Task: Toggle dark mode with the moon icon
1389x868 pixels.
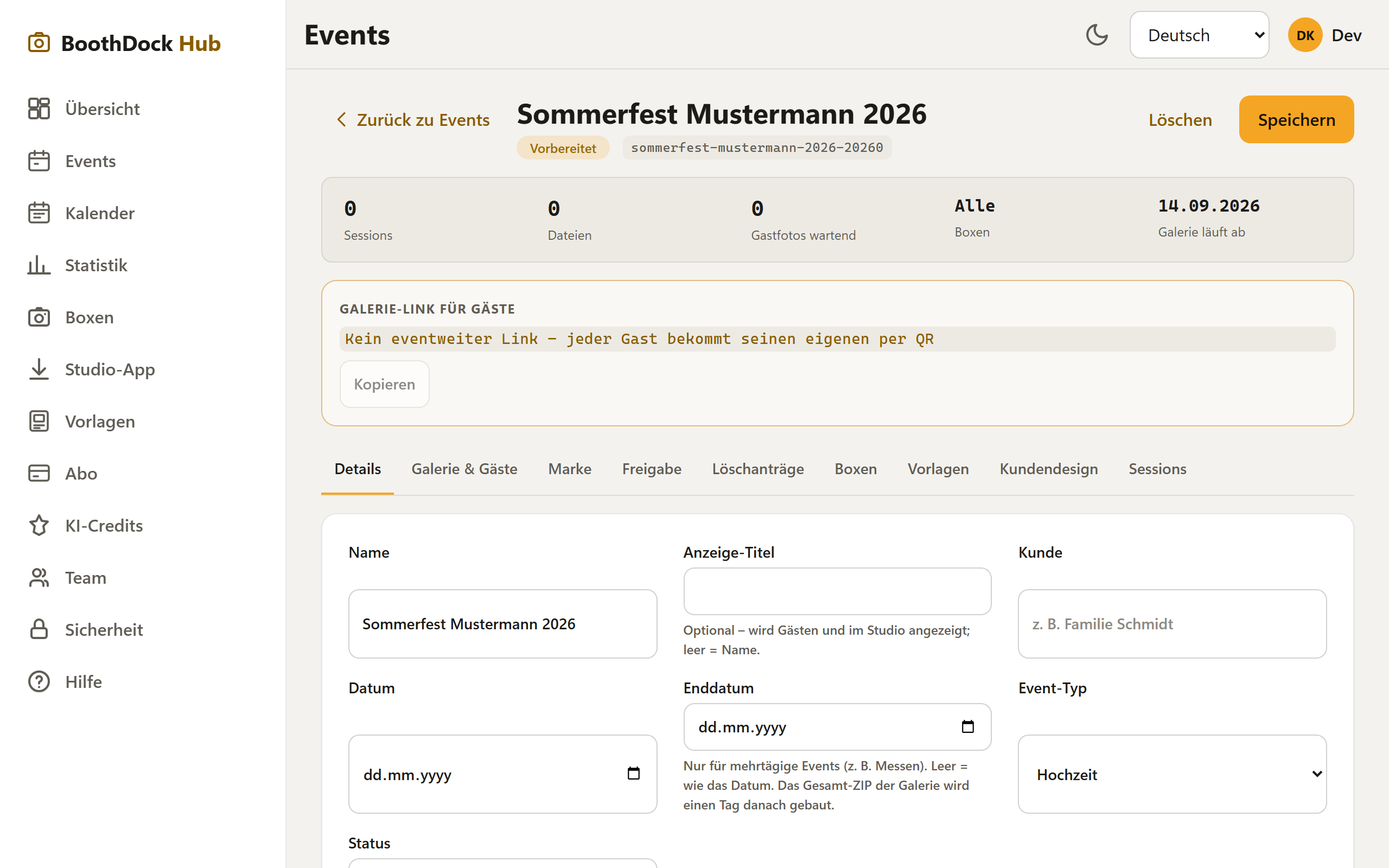Action: (x=1097, y=35)
